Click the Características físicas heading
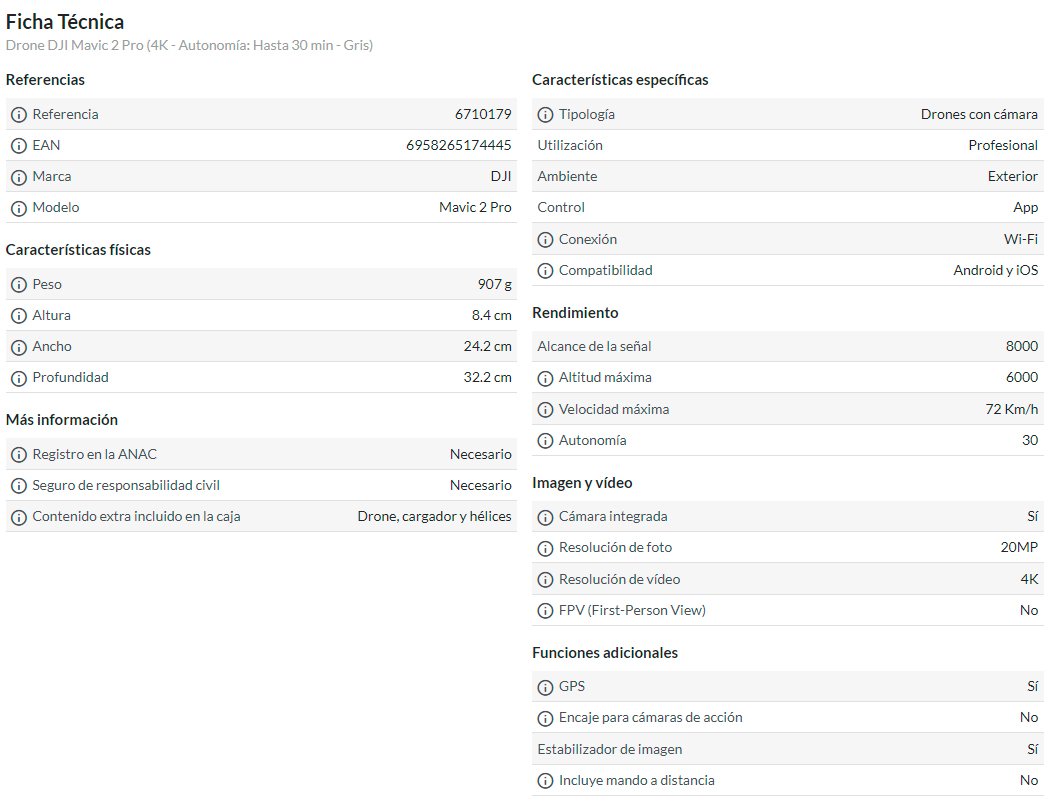The width and height of the screenshot is (1052, 803). [78, 250]
